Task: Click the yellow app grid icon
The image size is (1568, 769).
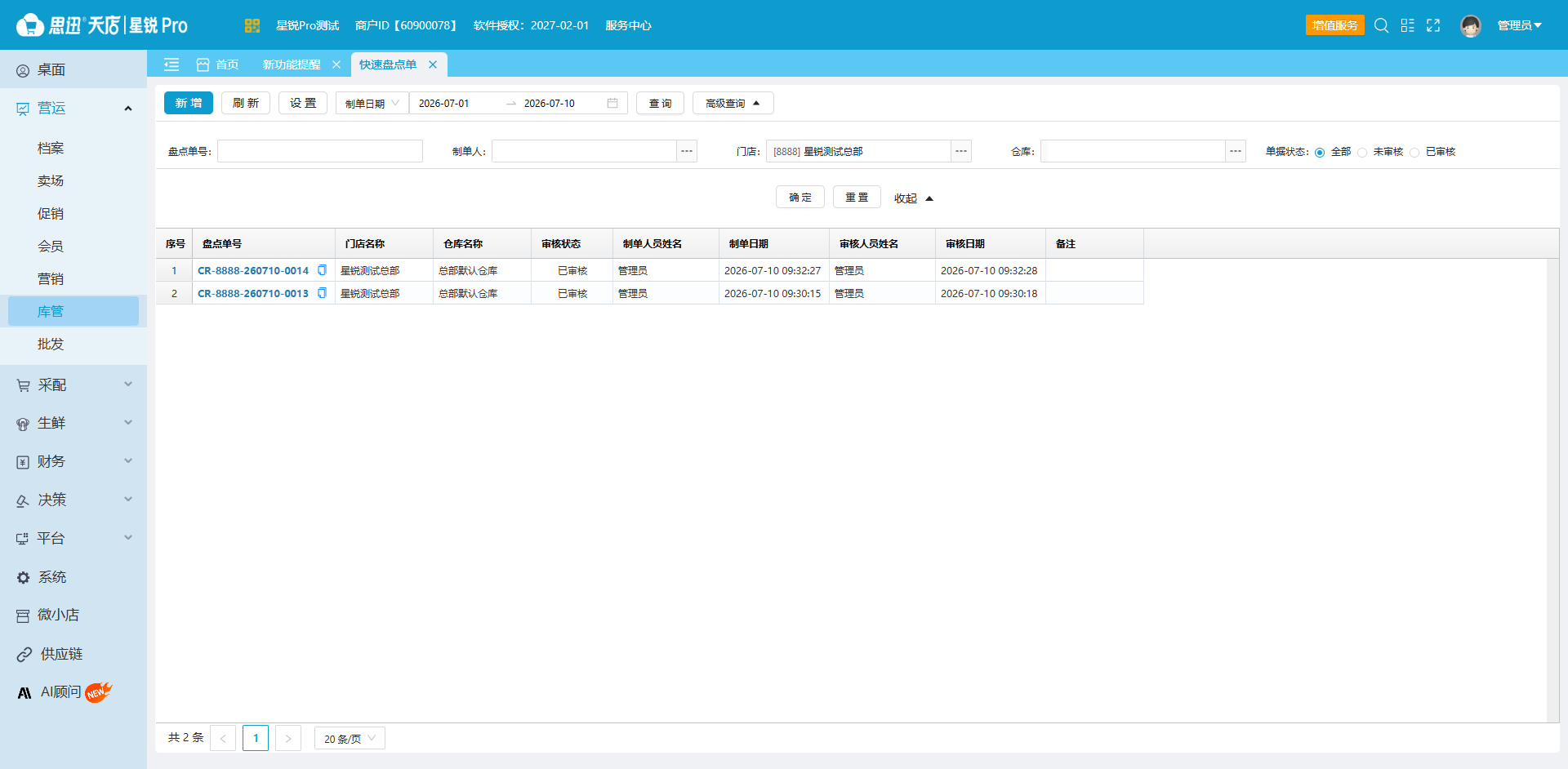Action: coord(252,25)
